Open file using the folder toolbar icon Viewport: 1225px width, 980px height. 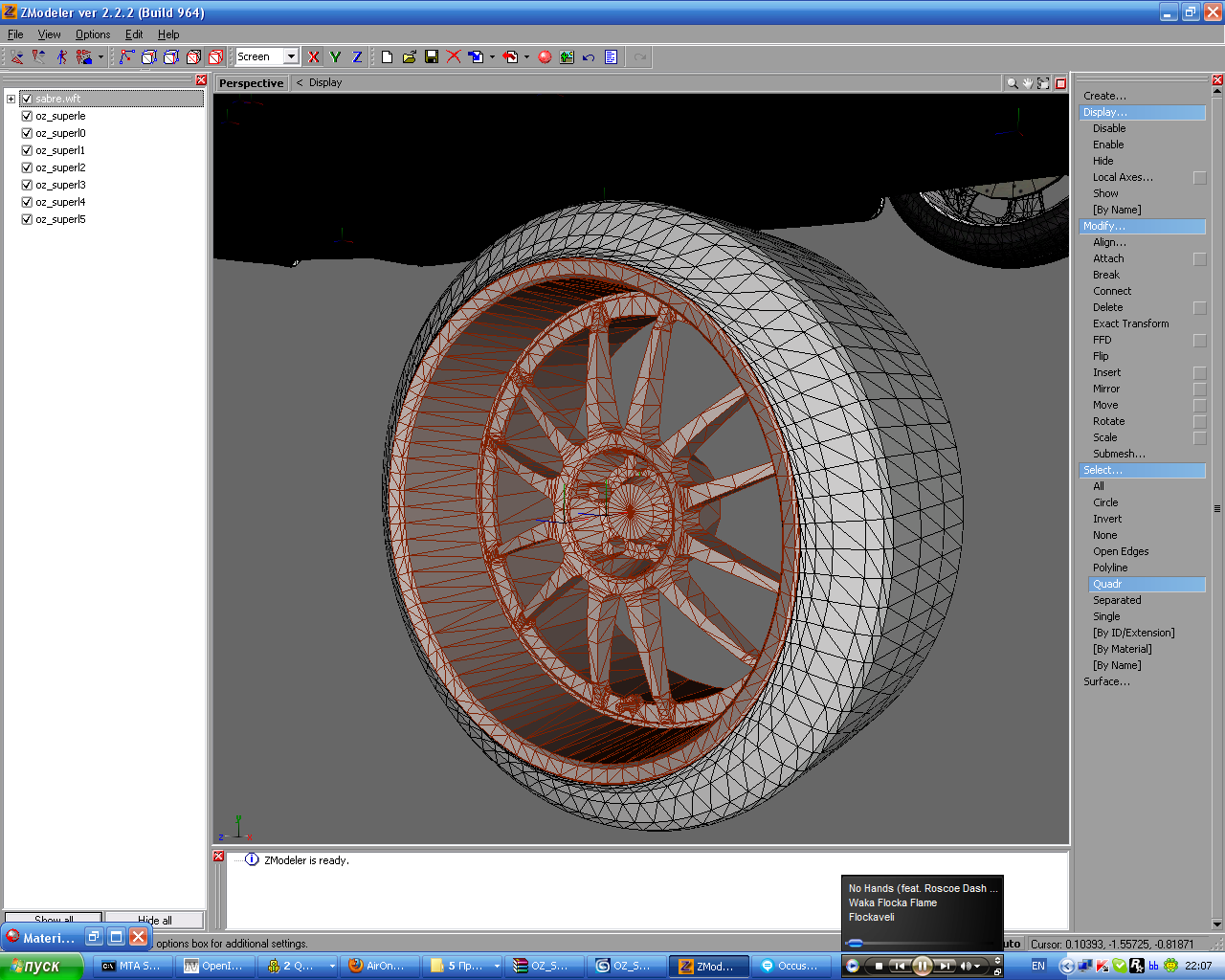(410, 57)
